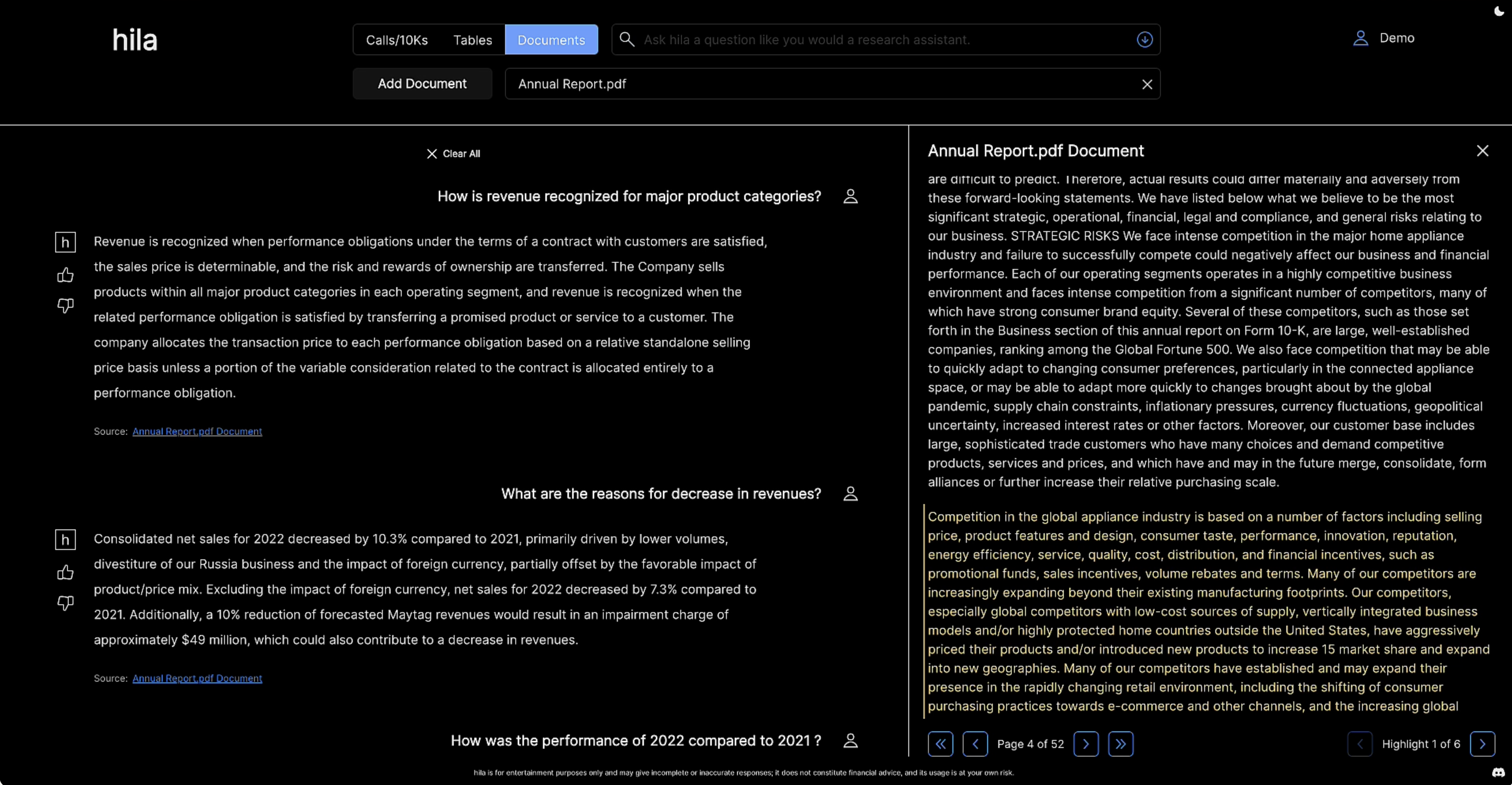Click Clear All conversations

pos(453,154)
